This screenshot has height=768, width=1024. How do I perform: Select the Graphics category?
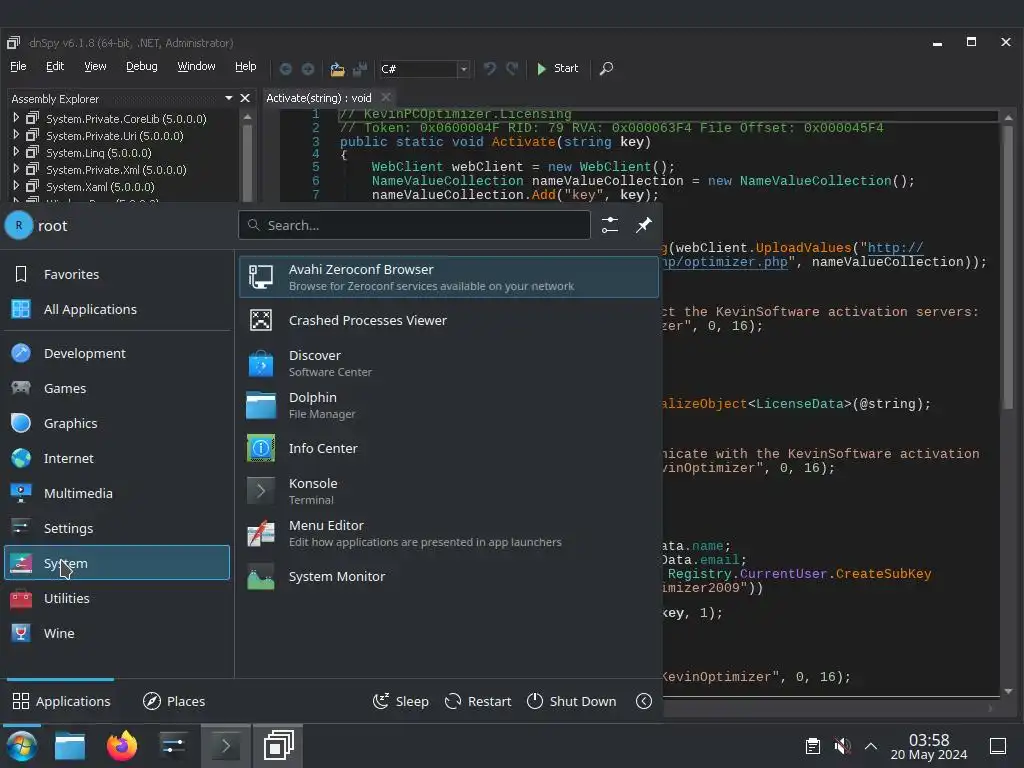pos(117,423)
